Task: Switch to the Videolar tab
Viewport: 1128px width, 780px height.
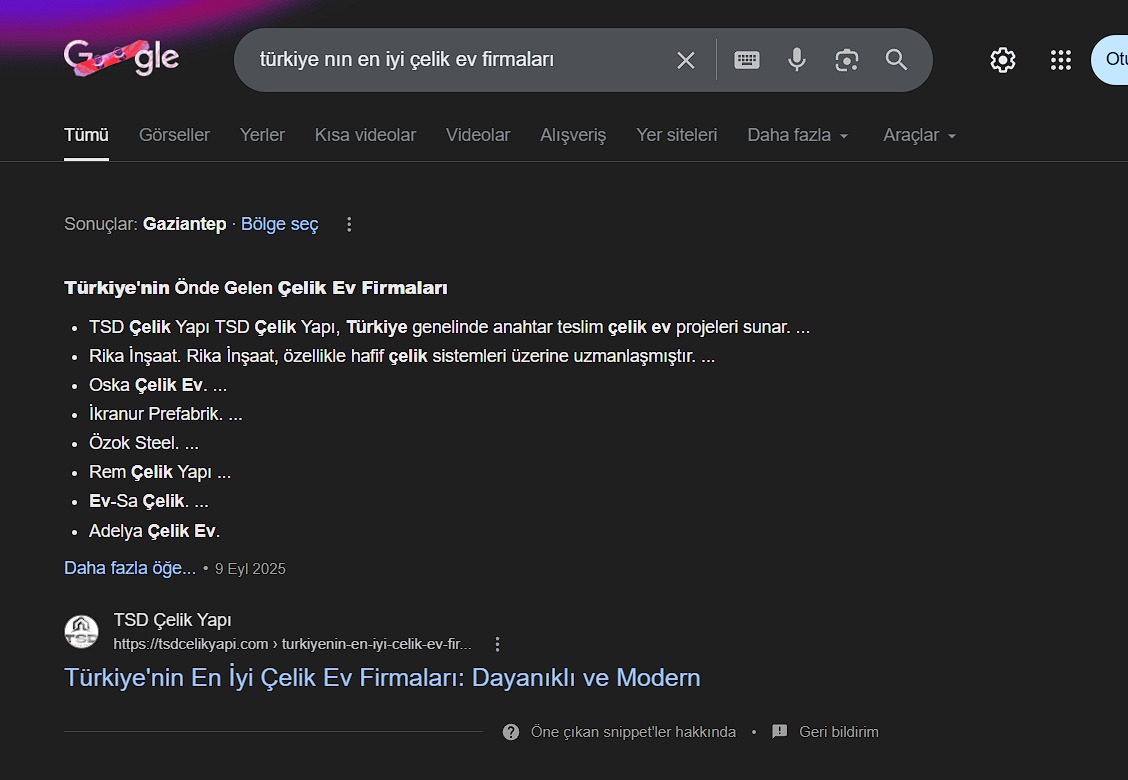Action: click(478, 135)
